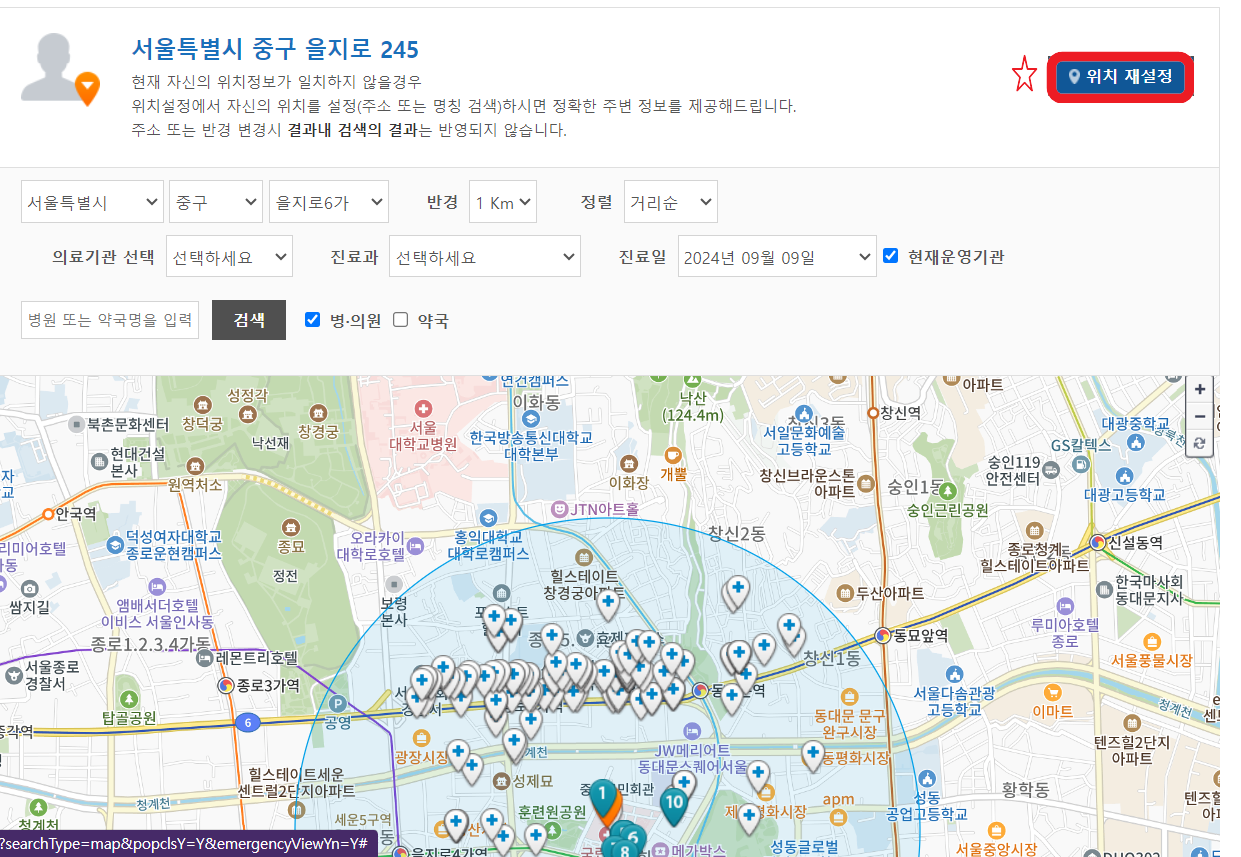The image size is (1241, 857).
Task: Open the 진료일 date dropdown
Action: [777, 256]
